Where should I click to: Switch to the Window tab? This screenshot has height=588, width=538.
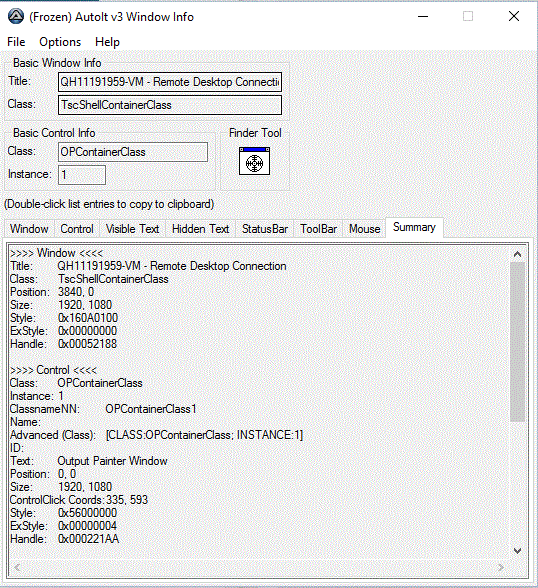click(29, 229)
